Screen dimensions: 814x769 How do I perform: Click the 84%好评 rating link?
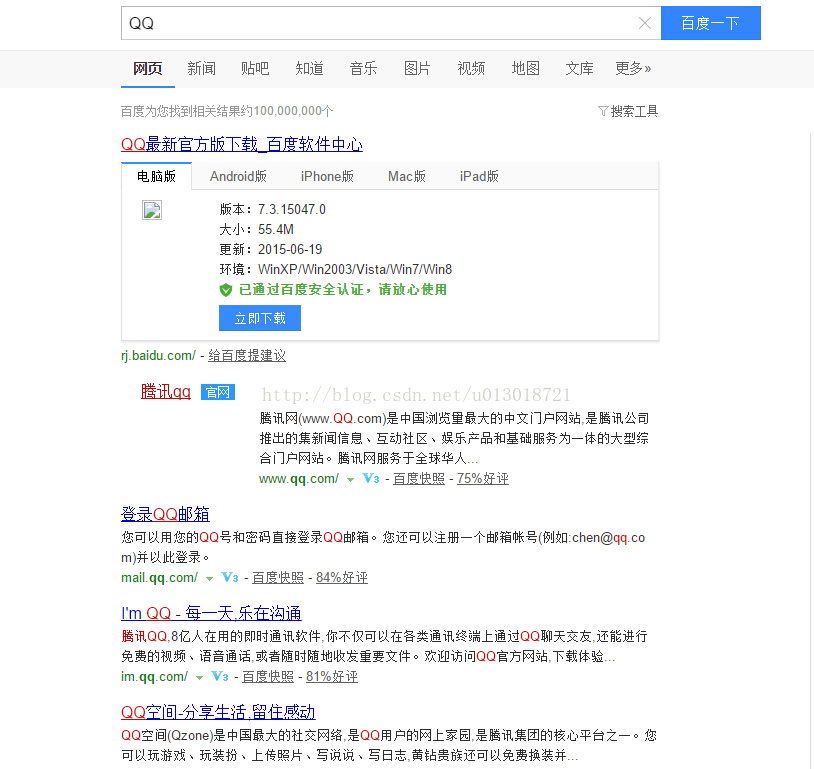pyautogui.click(x=342, y=578)
